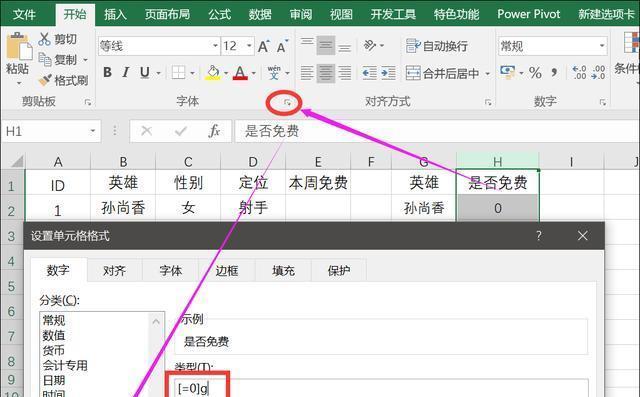The image size is (640, 397).
Task: Click the insert function fx button
Action: click(x=214, y=131)
